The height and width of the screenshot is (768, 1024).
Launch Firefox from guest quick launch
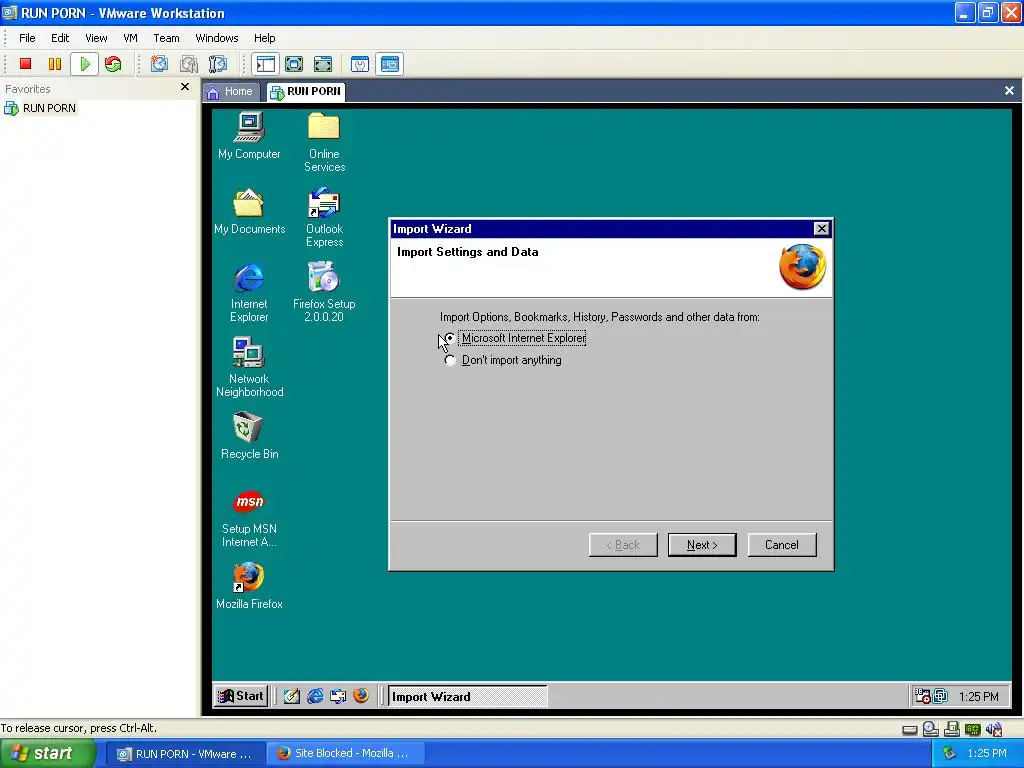tap(360, 696)
